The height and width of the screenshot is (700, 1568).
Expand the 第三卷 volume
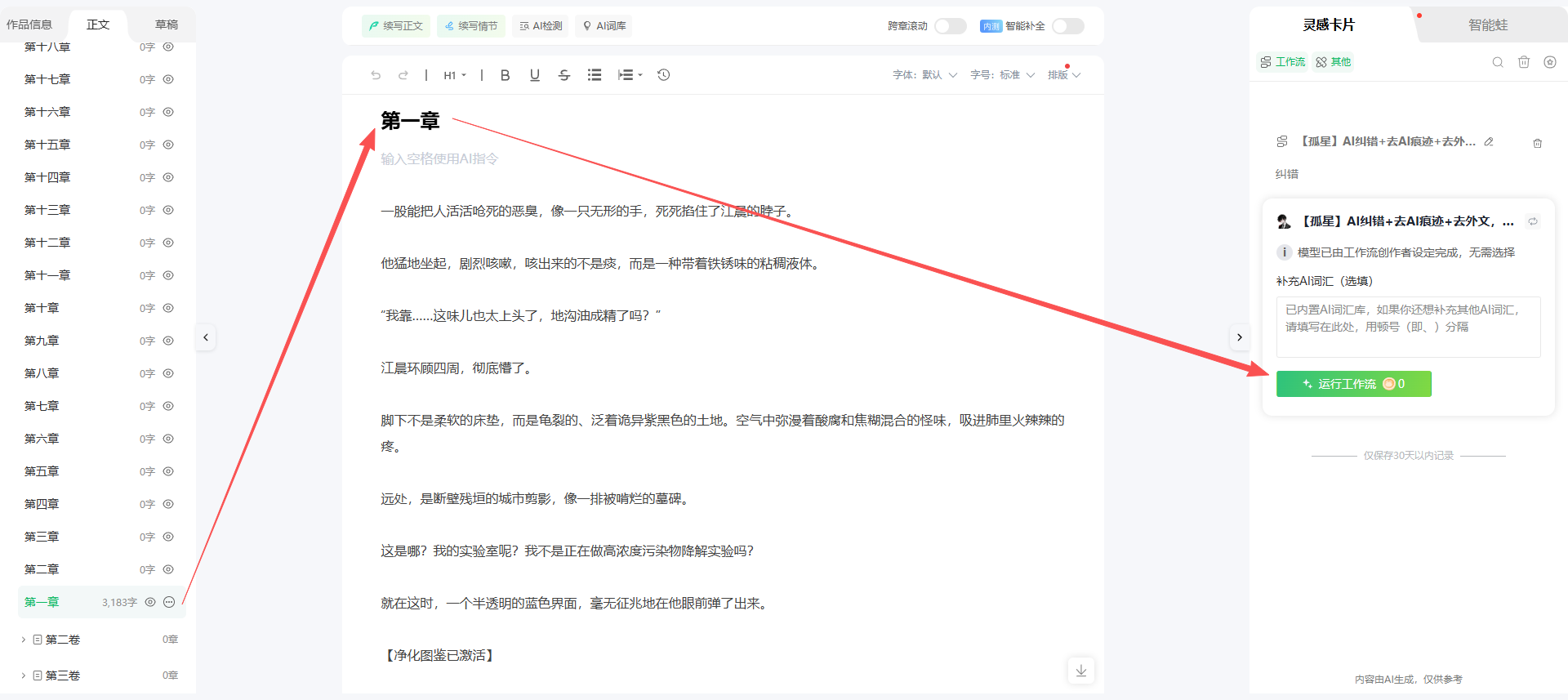click(x=23, y=675)
